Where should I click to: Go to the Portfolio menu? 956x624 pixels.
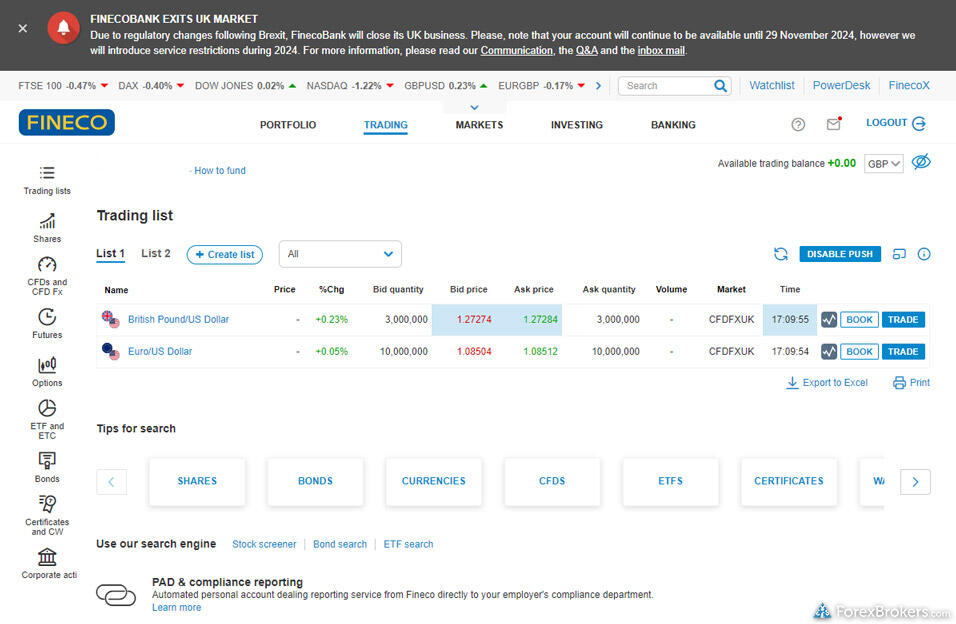pos(288,125)
